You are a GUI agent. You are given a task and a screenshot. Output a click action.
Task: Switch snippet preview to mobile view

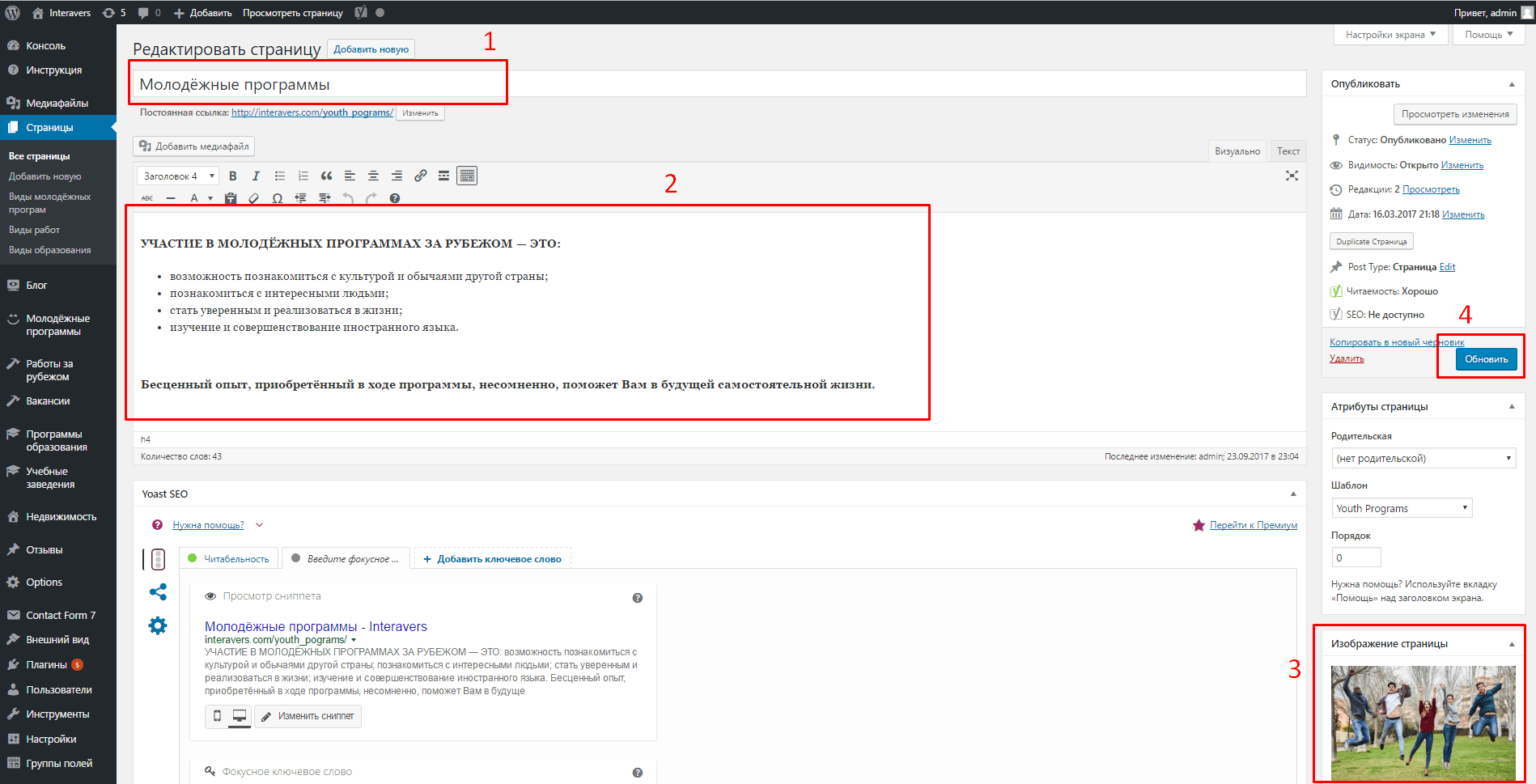pos(217,716)
